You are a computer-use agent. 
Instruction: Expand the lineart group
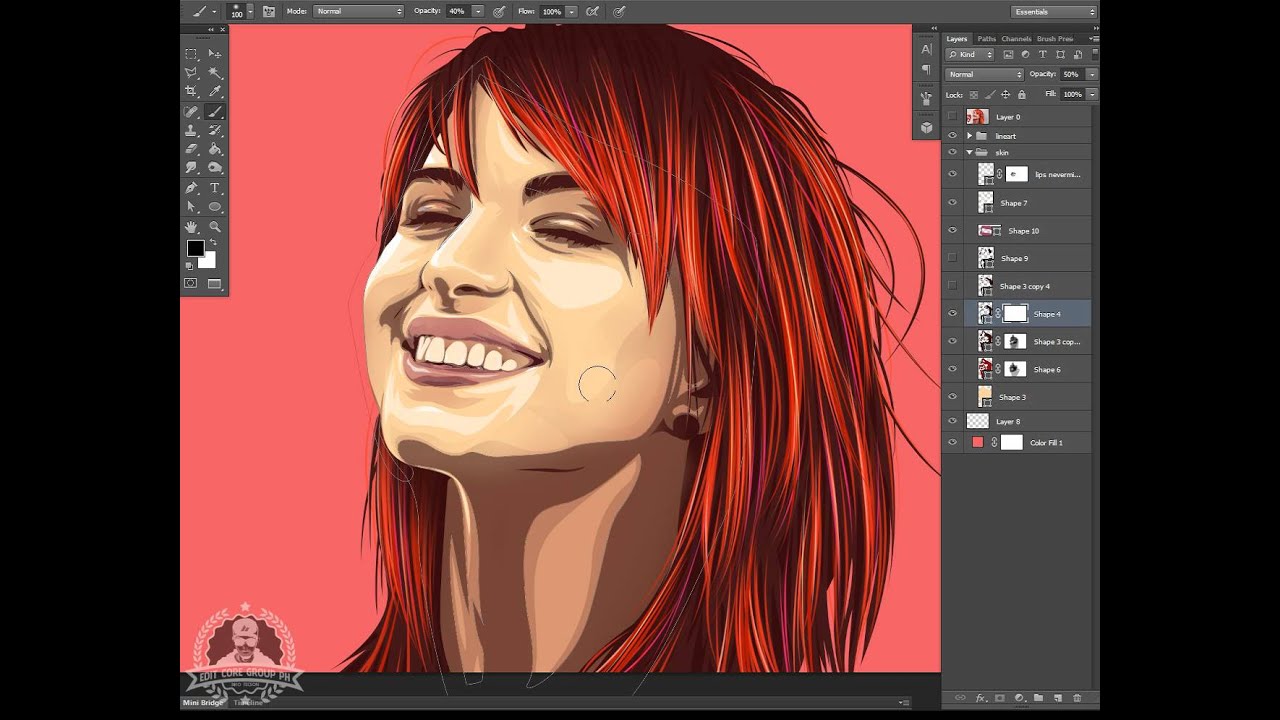point(969,135)
